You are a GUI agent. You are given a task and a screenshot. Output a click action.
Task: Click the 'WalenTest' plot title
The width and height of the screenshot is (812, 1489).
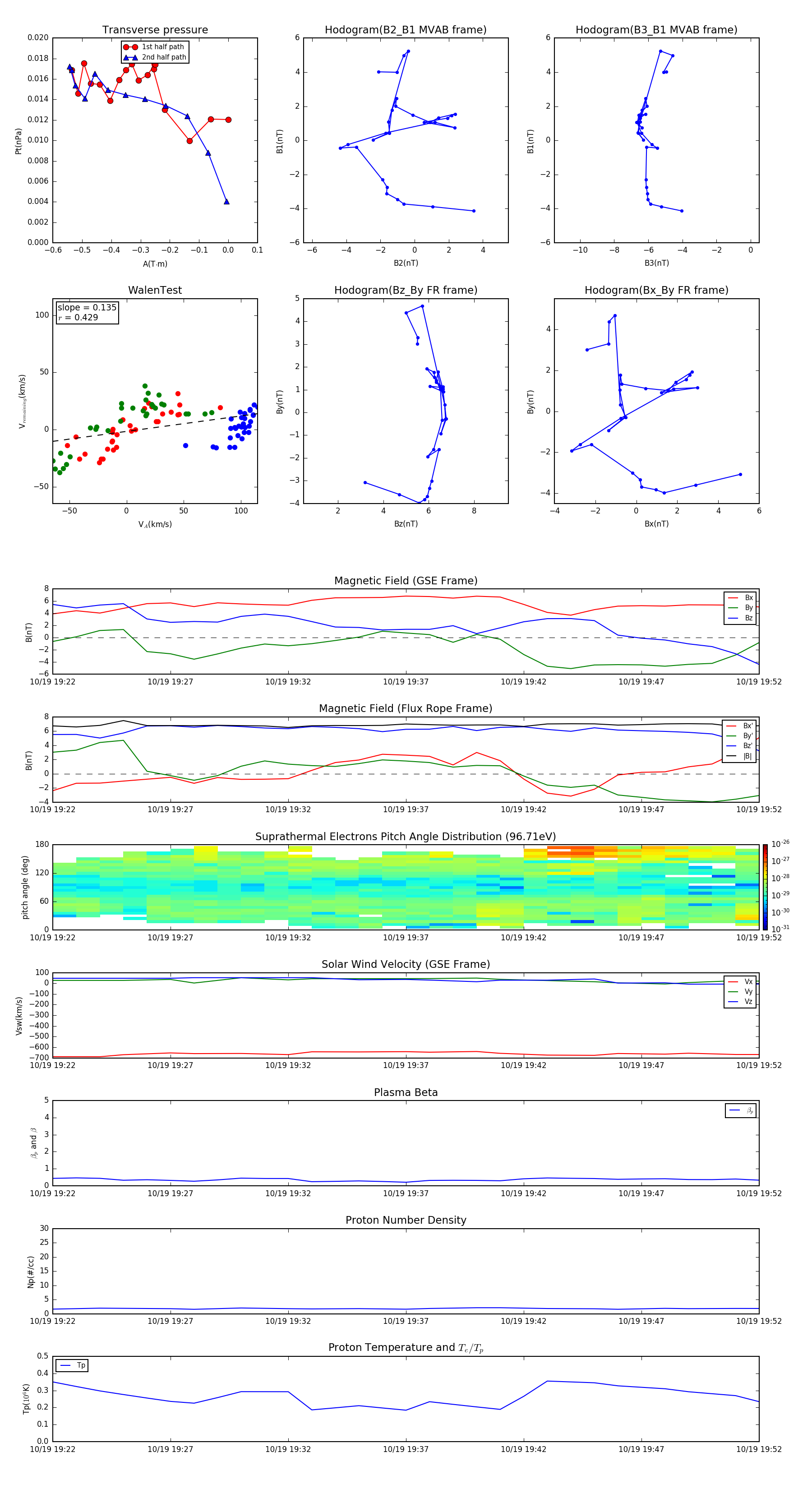tap(155, 290)
